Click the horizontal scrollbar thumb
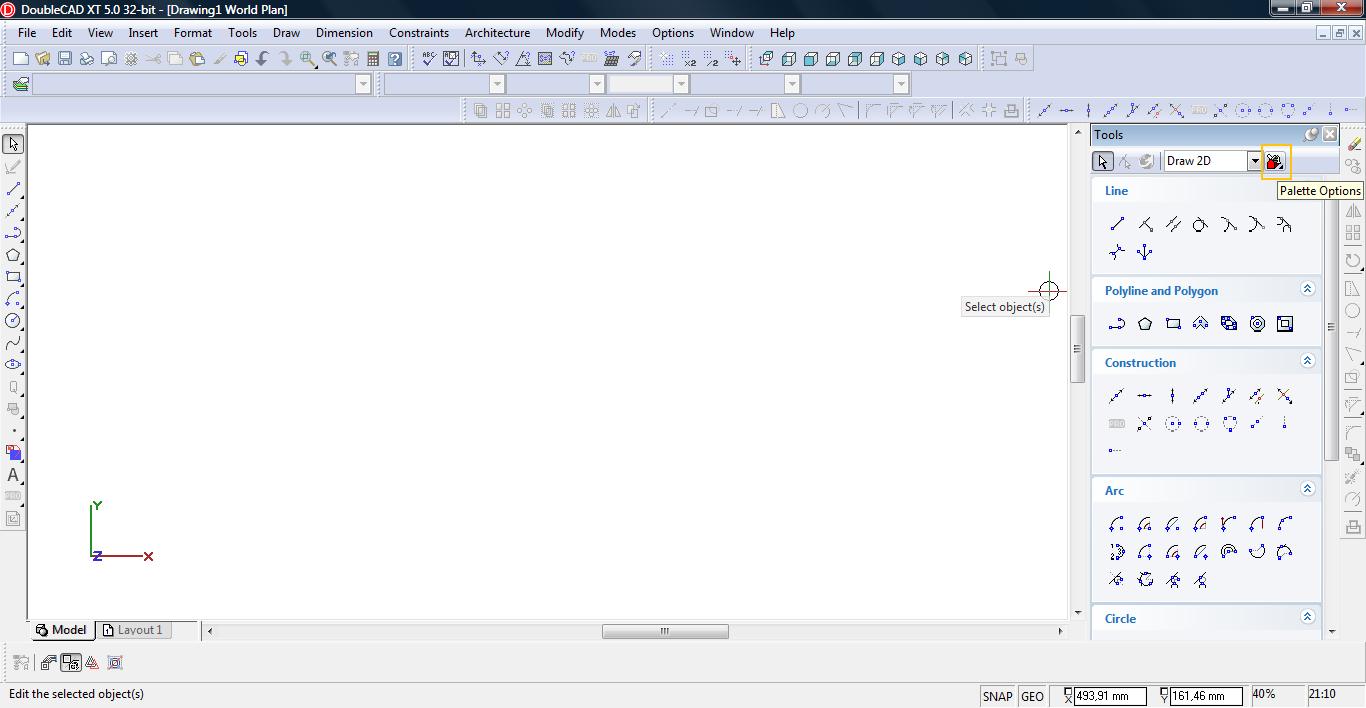The height and width of the screenshot is (708, 1366). click(x=665, y=631)
